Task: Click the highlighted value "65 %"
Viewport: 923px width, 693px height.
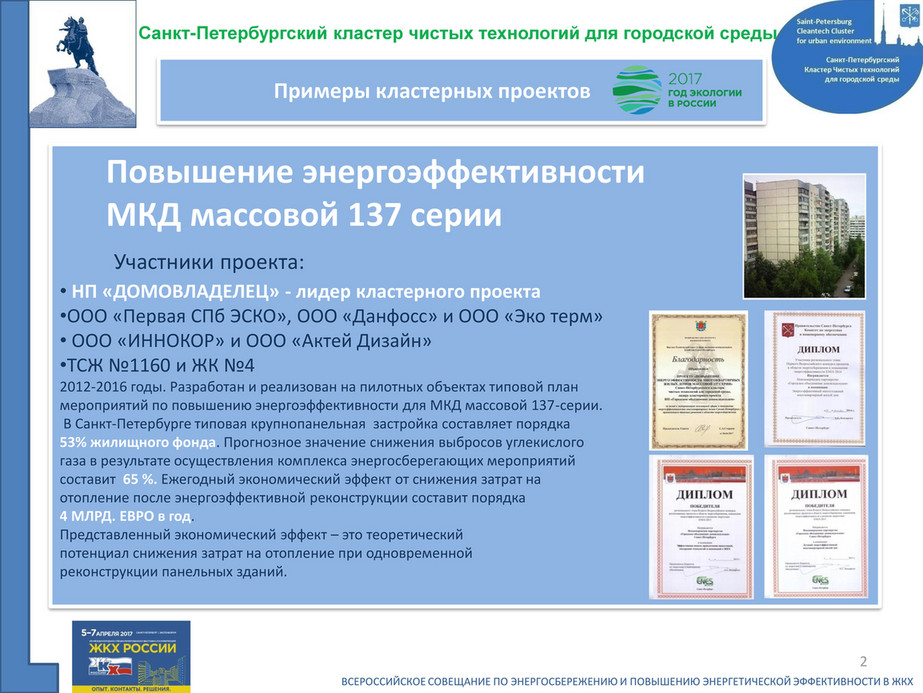Action: pos(140,479)
